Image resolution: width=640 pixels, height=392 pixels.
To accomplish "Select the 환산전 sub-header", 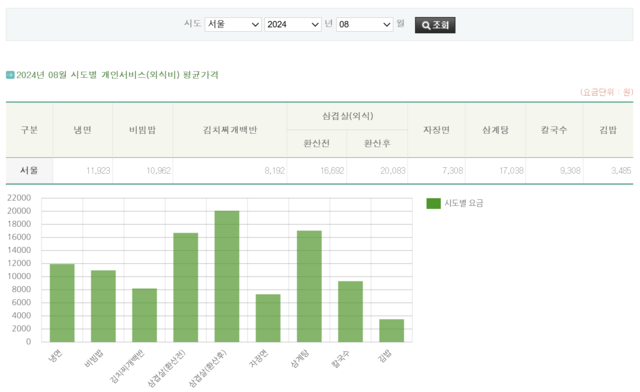I will [x=317, y=143].
